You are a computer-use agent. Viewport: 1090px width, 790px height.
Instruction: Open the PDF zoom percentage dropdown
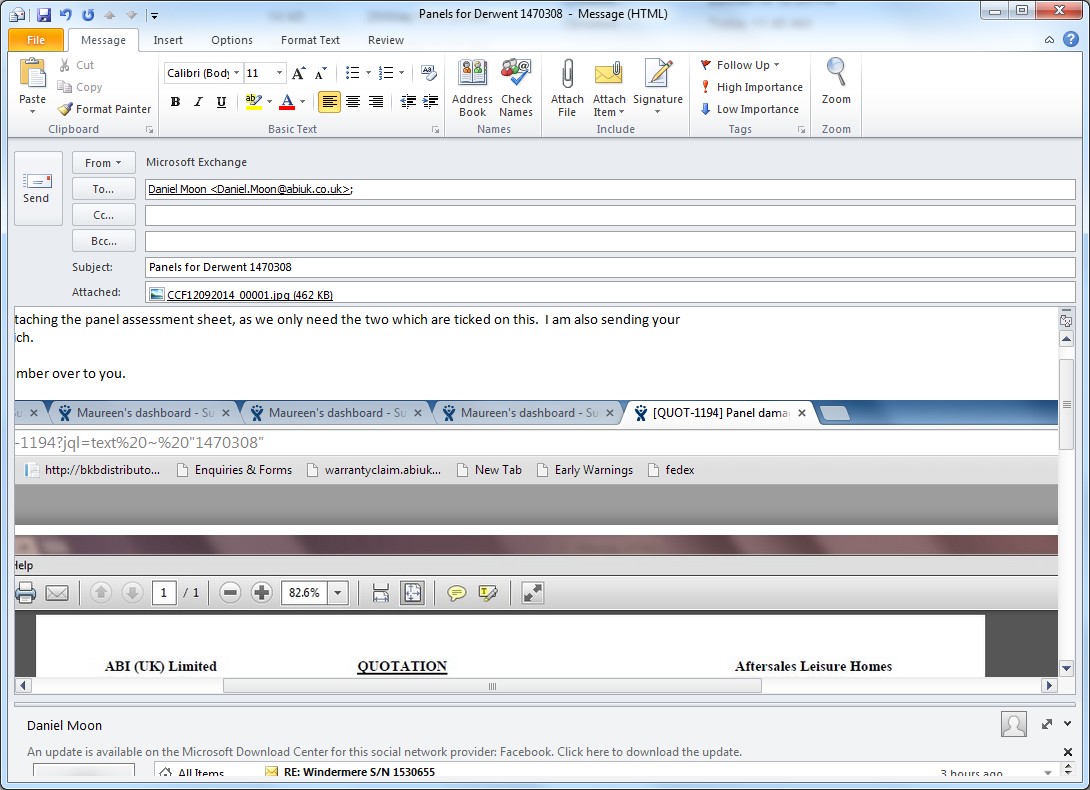click(x=338, y=593)
